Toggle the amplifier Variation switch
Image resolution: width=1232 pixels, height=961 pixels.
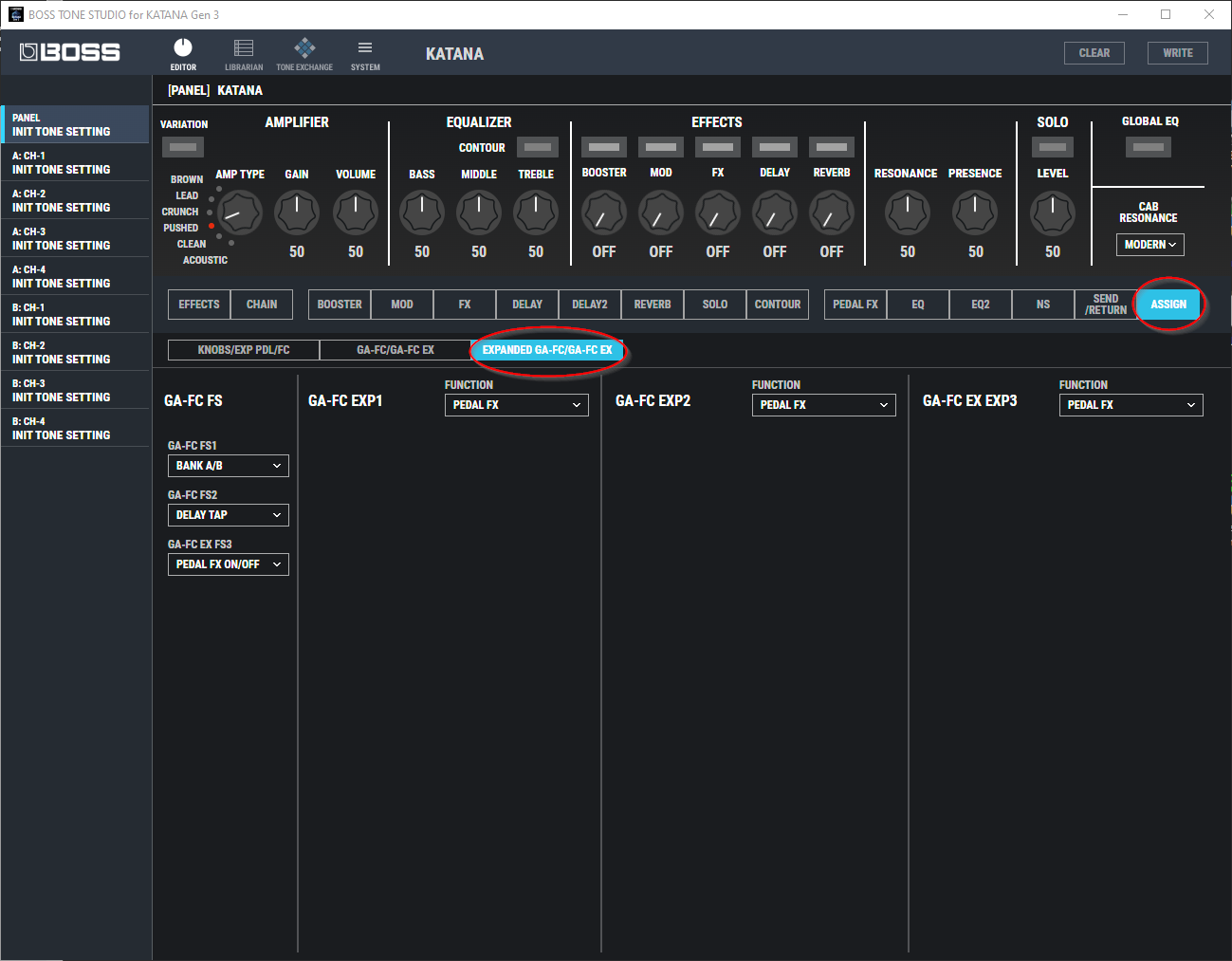183,147
